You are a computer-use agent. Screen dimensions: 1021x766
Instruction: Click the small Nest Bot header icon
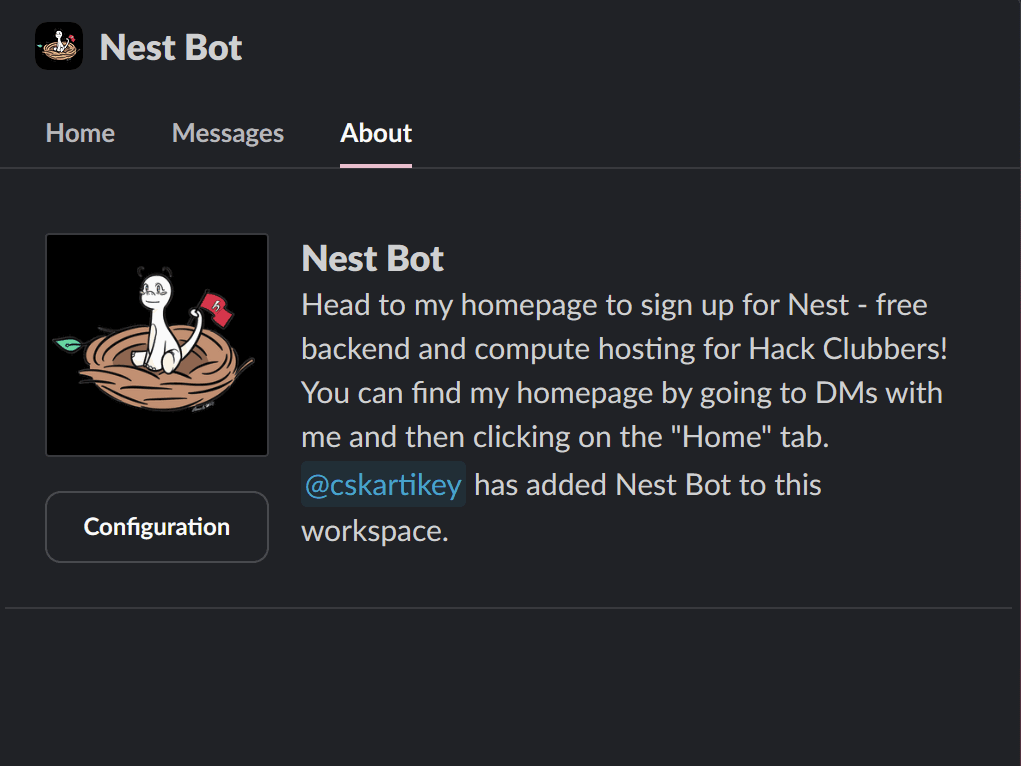[59, 46]
